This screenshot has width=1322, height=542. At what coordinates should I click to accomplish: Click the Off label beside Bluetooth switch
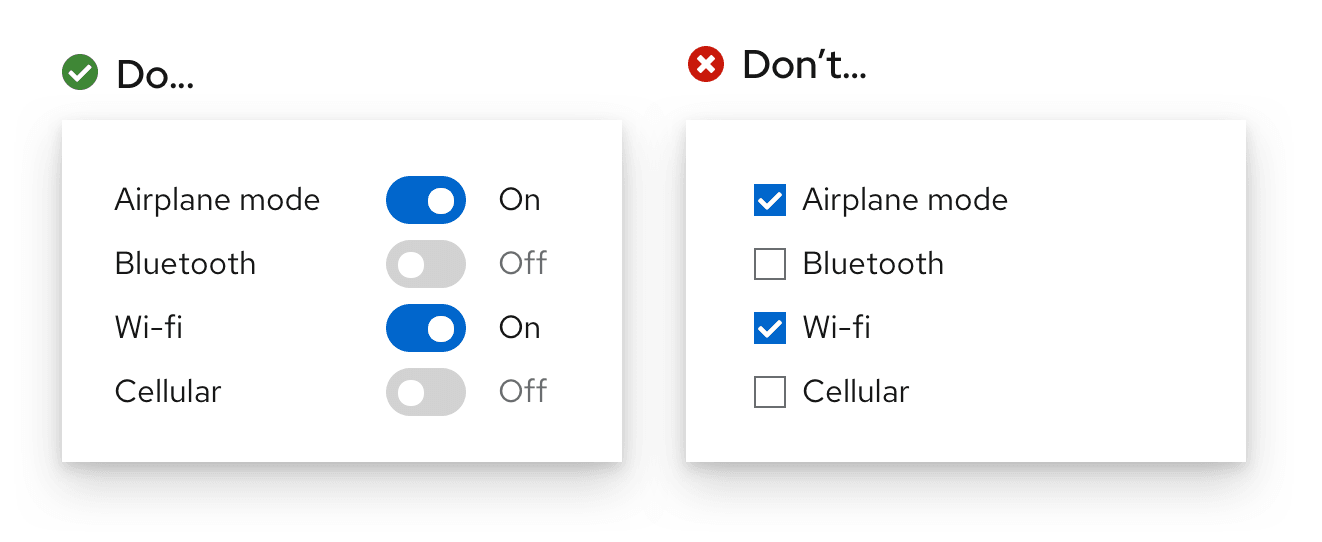tap(523, 264)
